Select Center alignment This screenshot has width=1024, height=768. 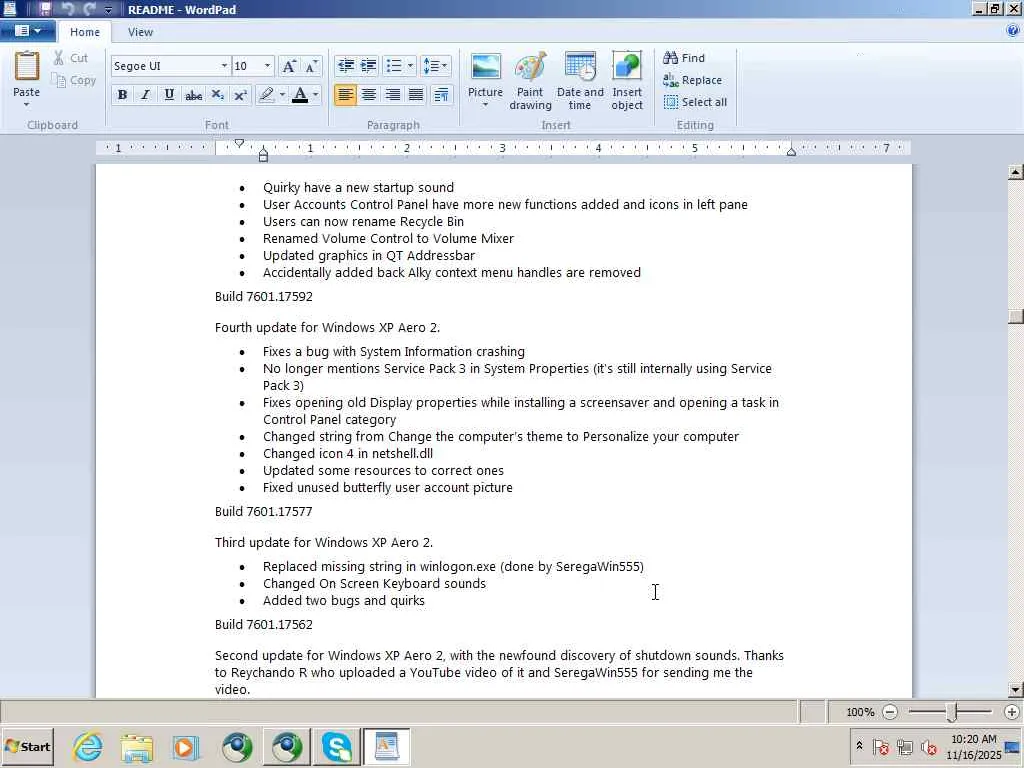[369, 95]
